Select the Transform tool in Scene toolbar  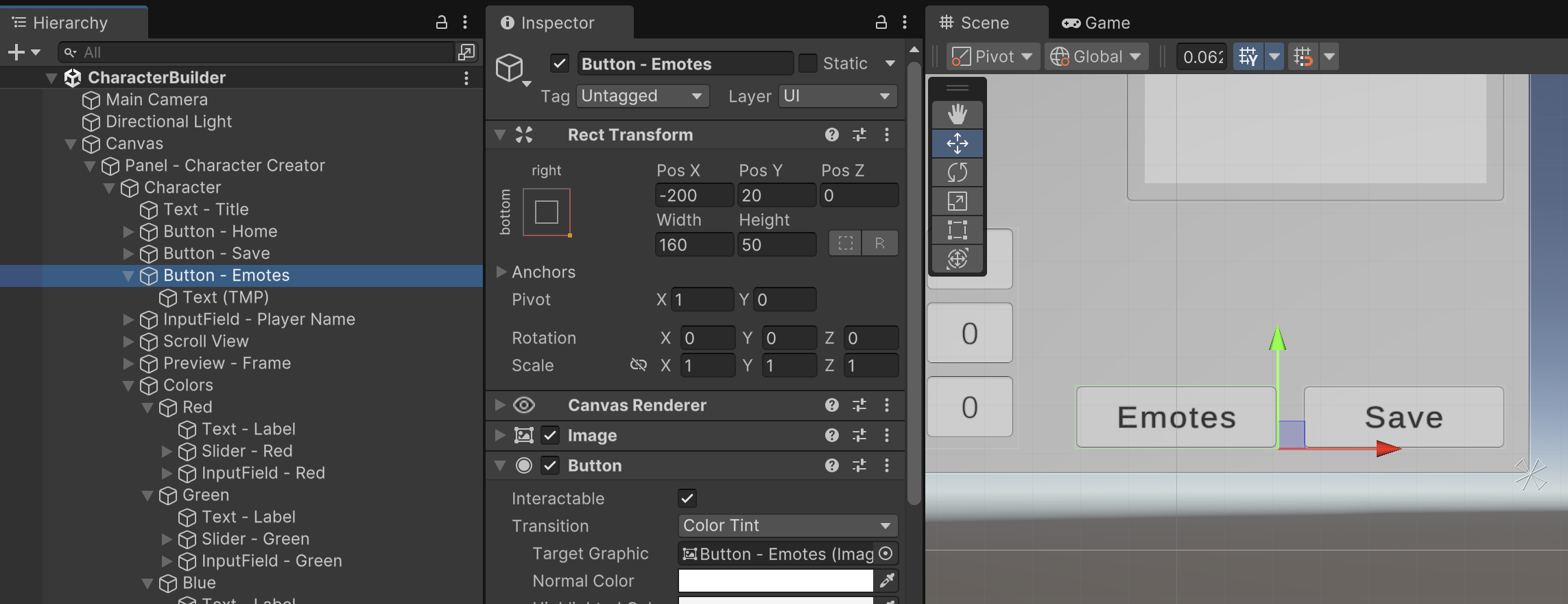957,259
